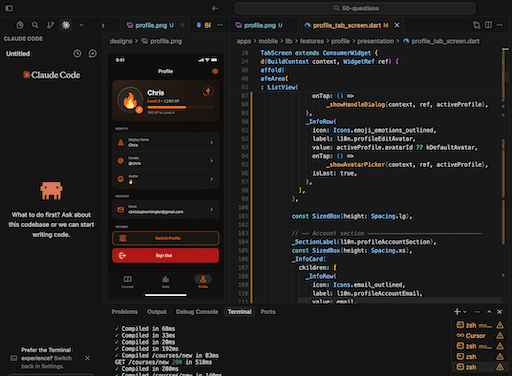Maximize the panel with the chevron up

489,312
